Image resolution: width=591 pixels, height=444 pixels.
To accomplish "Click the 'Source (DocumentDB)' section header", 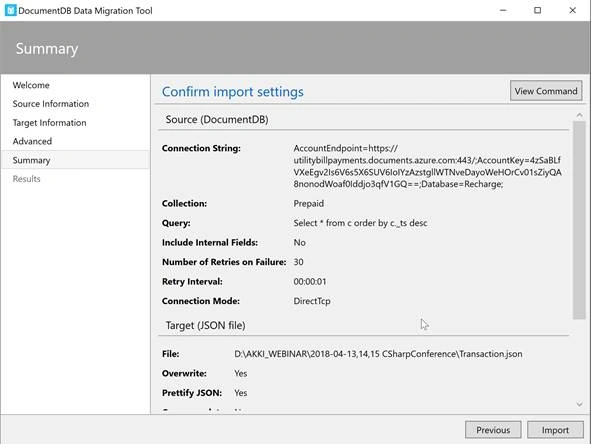I will click(x=217, y=119).
